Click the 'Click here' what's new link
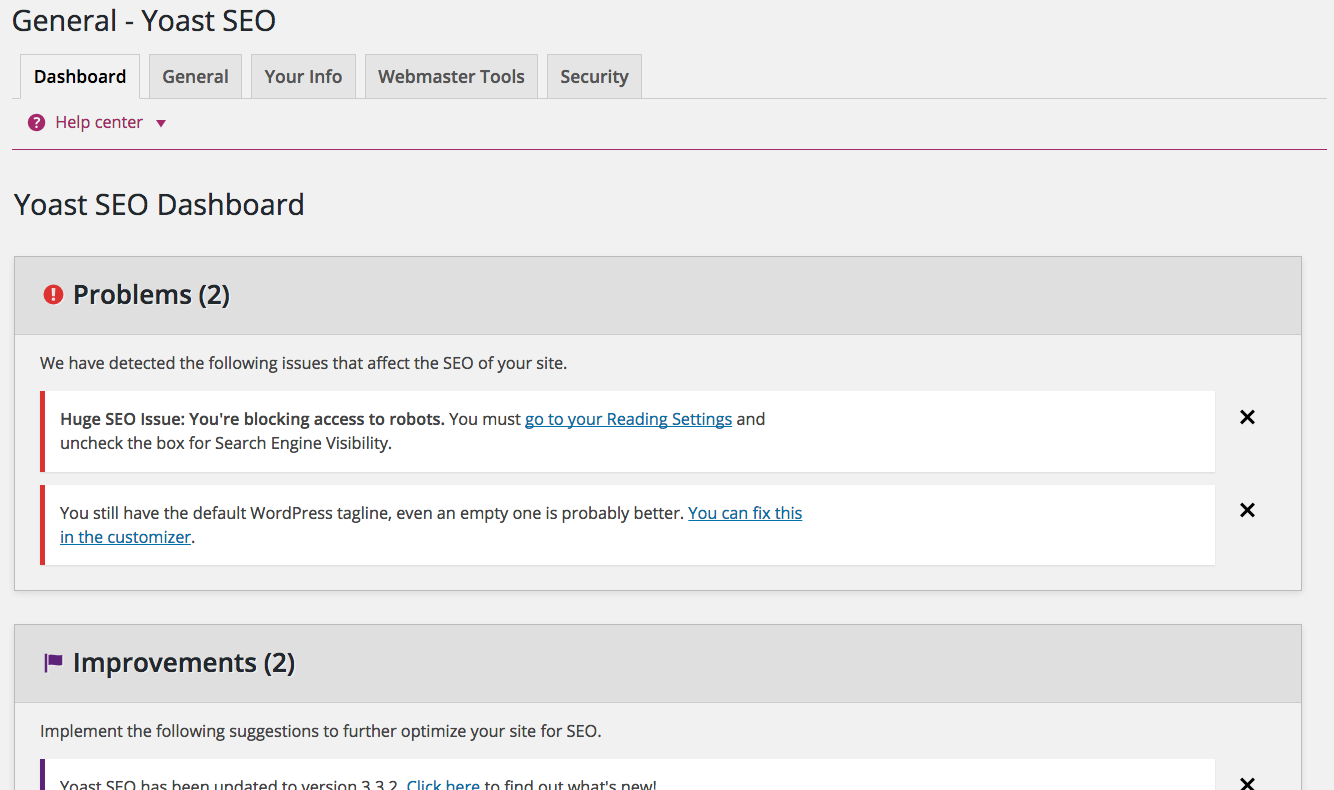 point(443,784)
